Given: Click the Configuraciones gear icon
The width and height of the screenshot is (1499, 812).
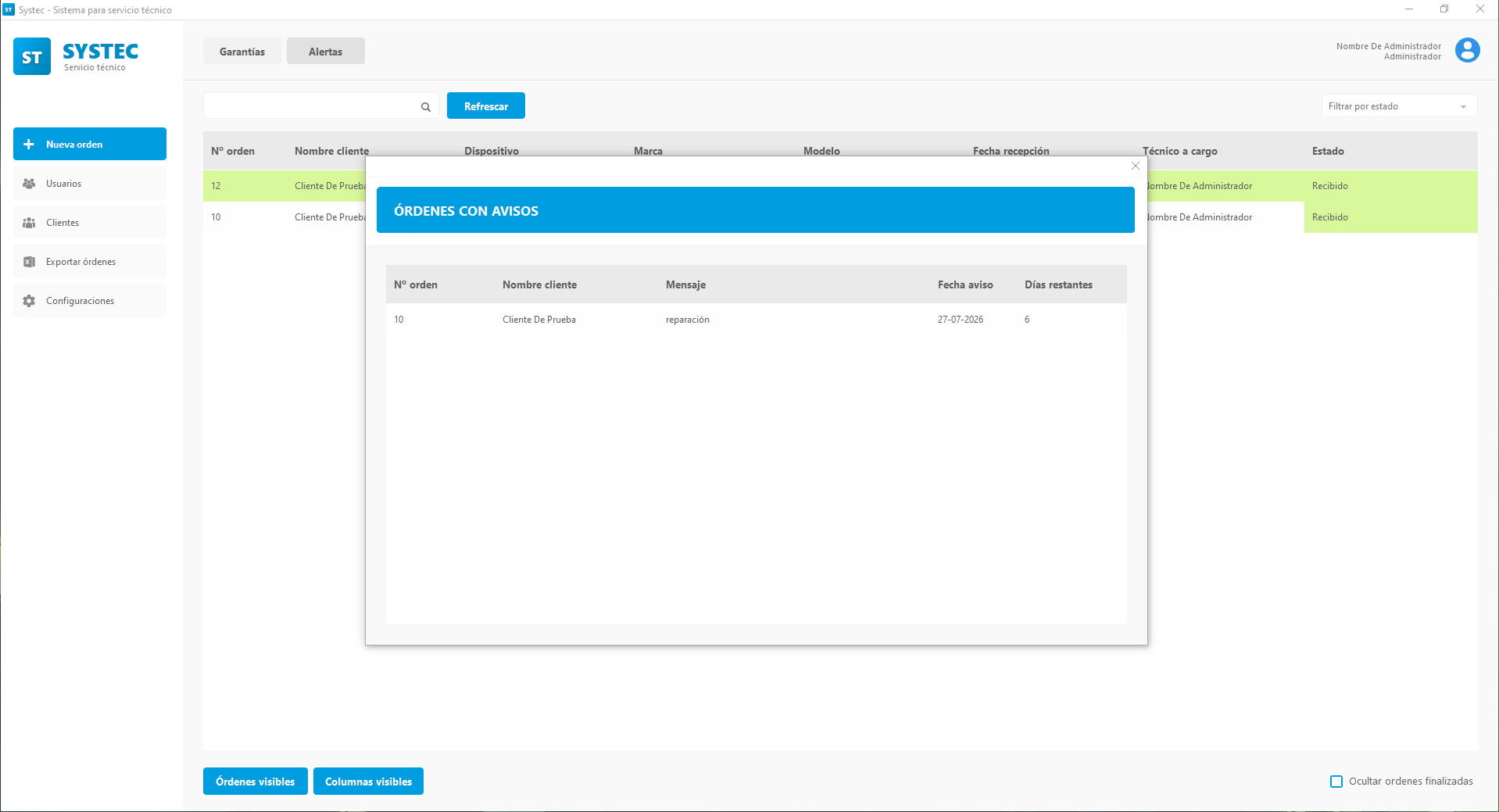Looking at the screenshot, I should point(29,301).
